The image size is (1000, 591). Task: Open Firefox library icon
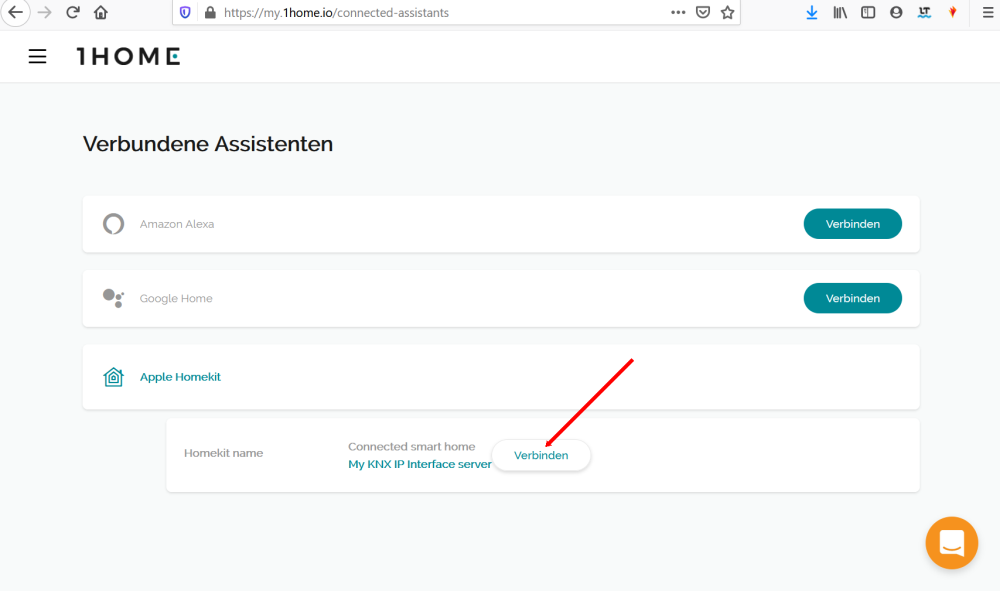(x=840, y=13)
